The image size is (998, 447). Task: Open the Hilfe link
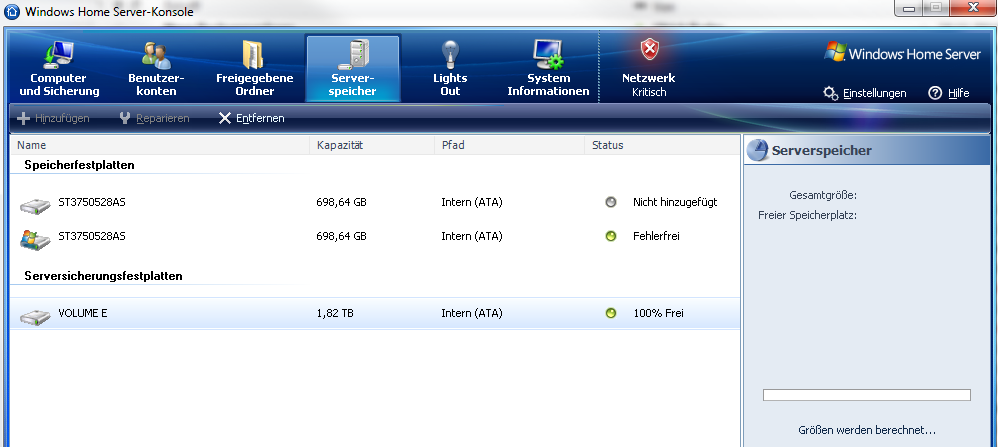pyautogui.click(x=949, y=93)
